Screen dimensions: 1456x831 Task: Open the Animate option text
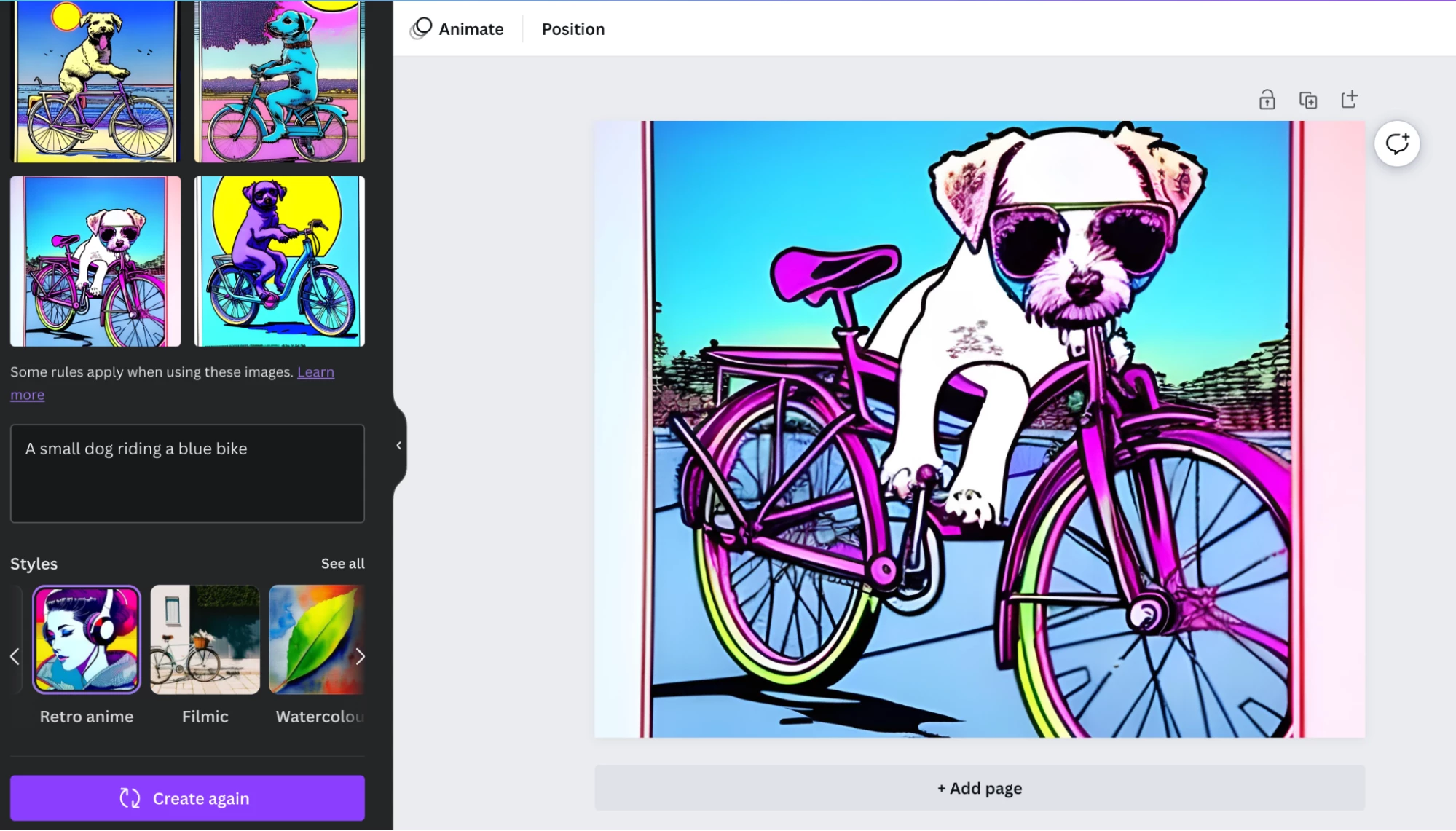pyautogui.click(x=471, y=29)
